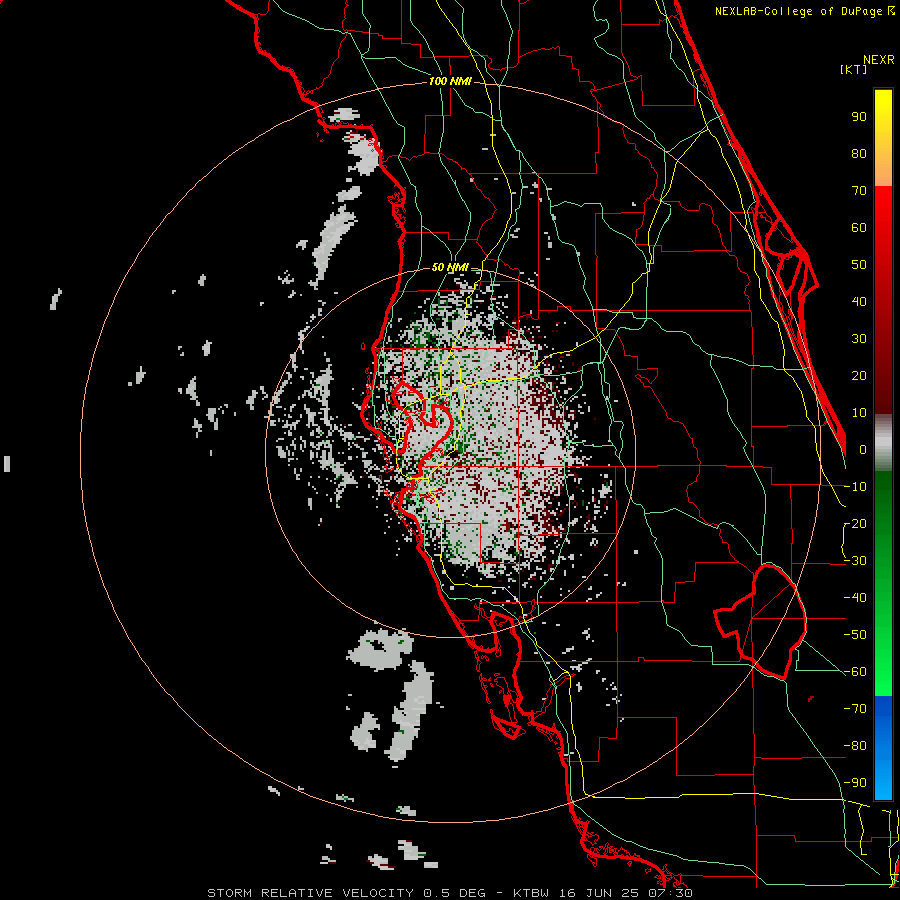Click the positive 20 scale value
The height and width of the screenshot is (900, 900).
pos(859,376)
